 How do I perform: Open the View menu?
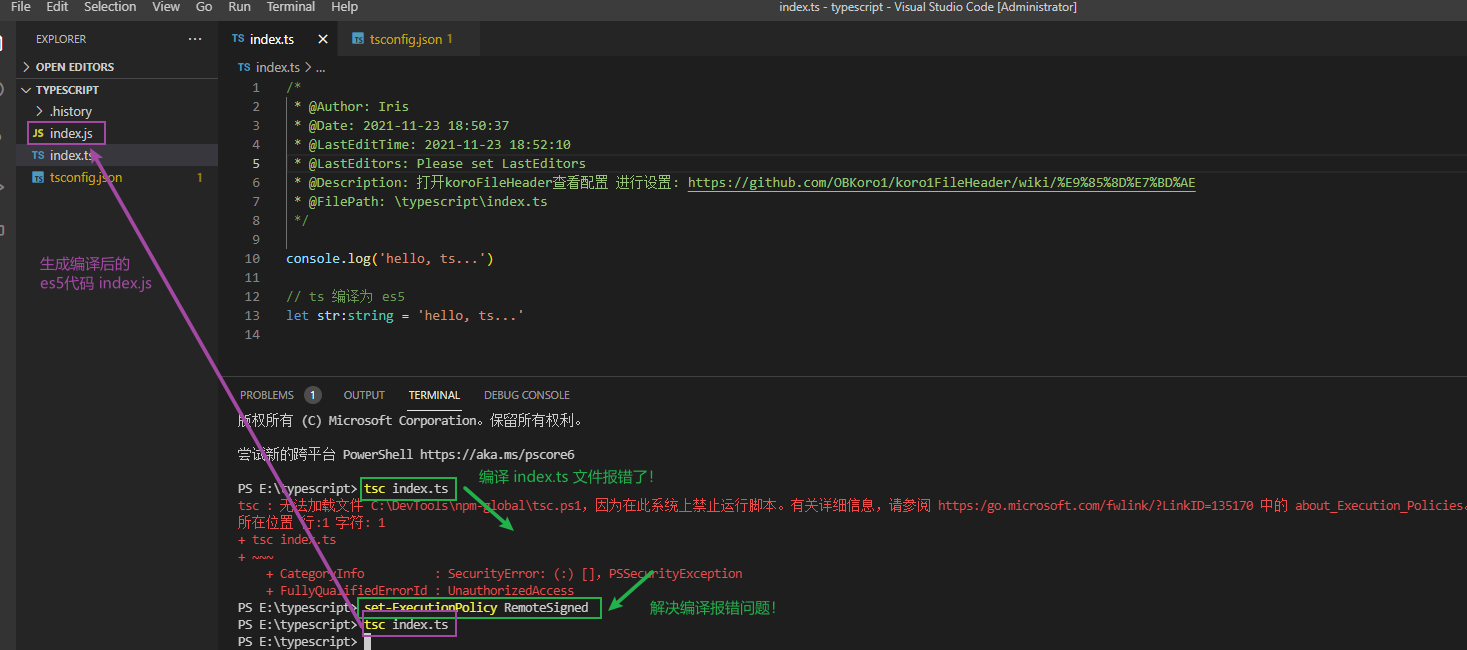tap(166, 7)
